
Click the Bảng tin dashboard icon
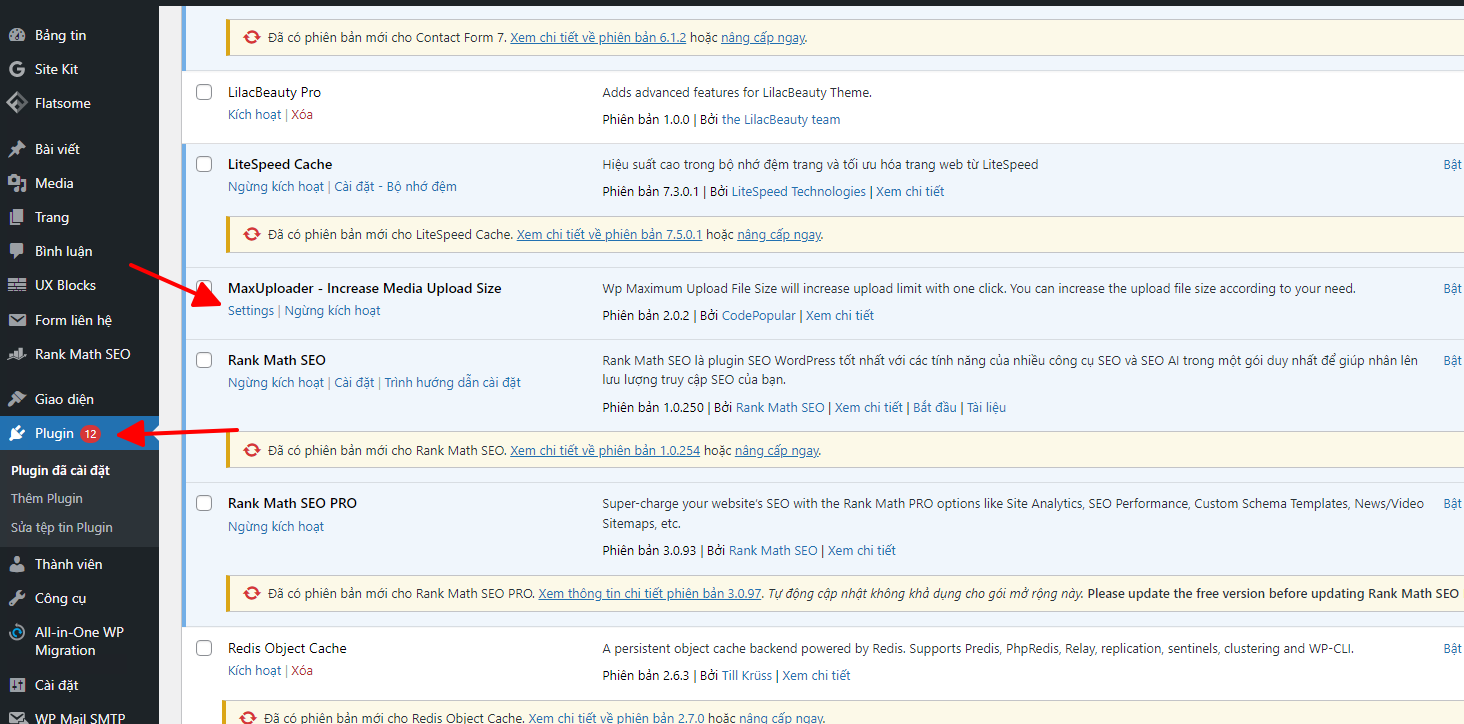(17, 35)
